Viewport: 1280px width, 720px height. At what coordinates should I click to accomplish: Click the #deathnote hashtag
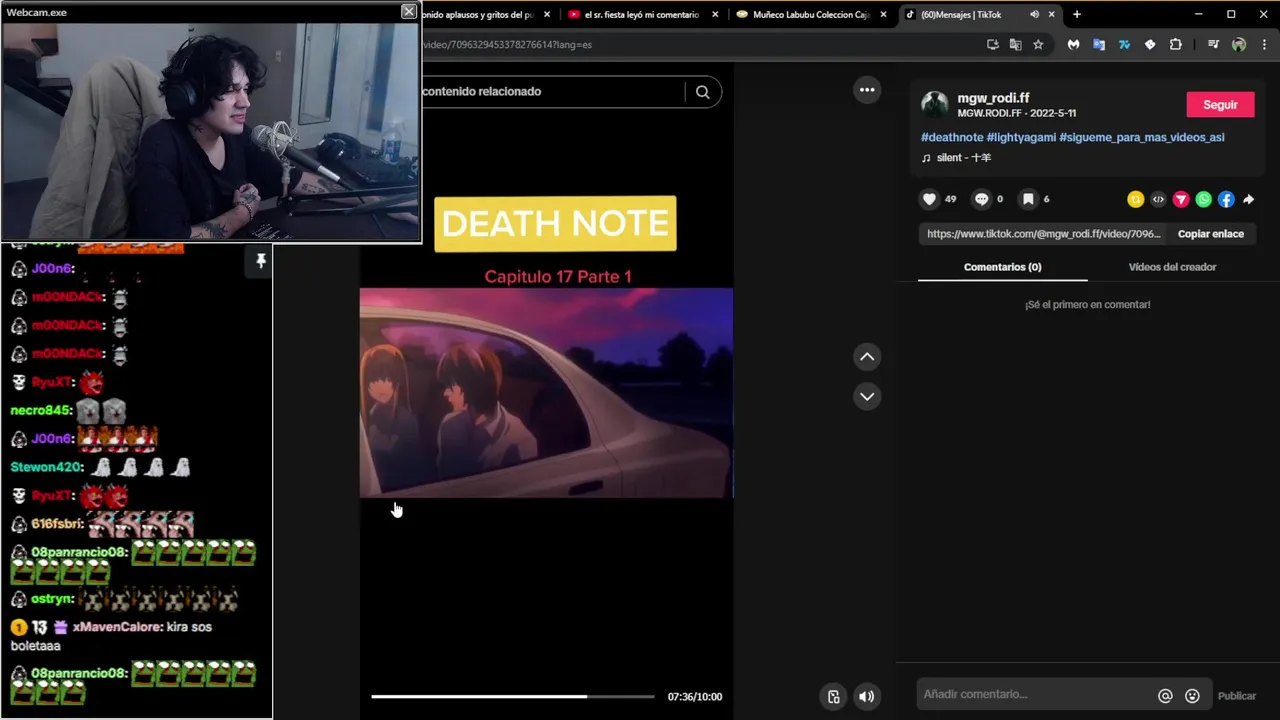[952, 137]
